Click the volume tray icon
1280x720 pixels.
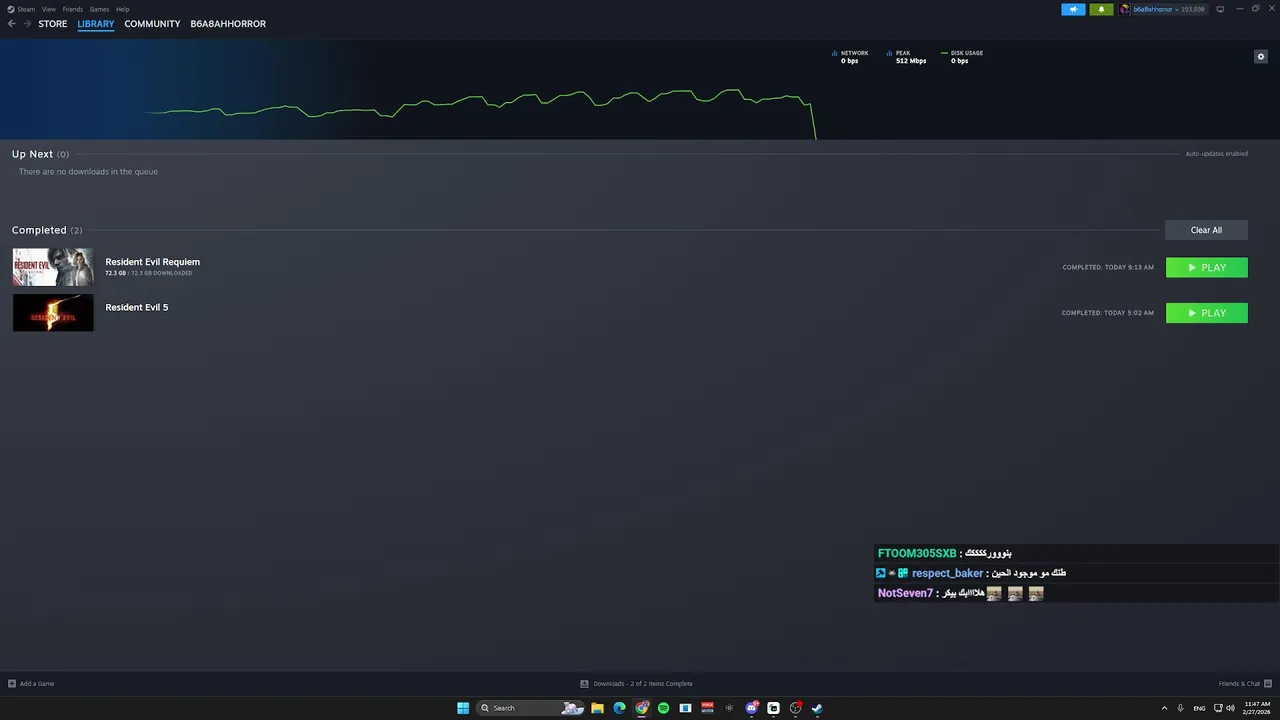1230,708
